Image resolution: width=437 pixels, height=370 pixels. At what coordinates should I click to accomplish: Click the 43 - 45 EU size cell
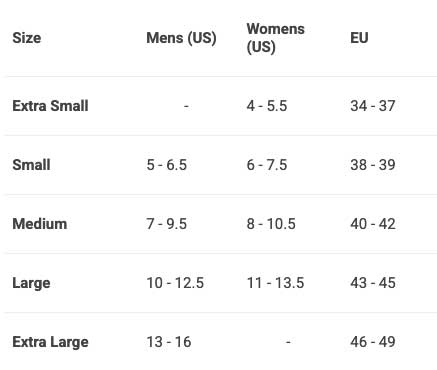coord(373,283)
